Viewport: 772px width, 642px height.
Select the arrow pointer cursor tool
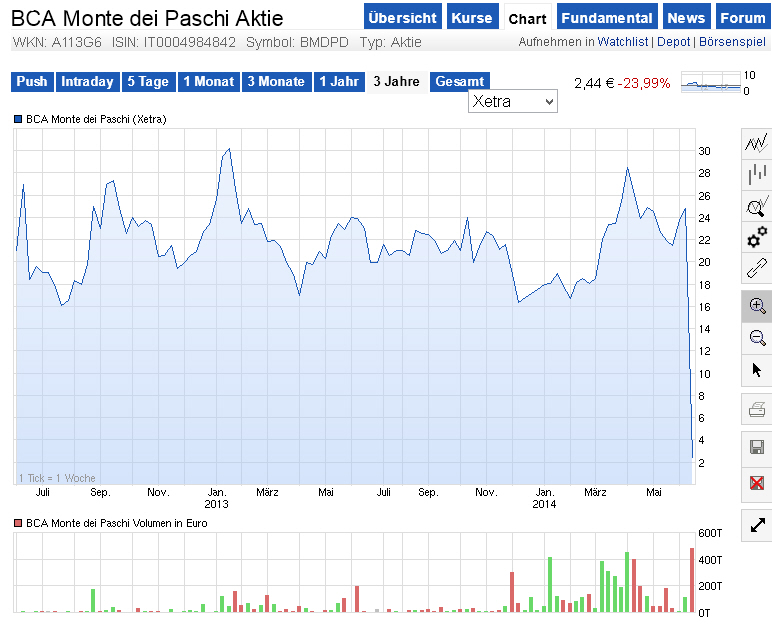click(757, 370)
